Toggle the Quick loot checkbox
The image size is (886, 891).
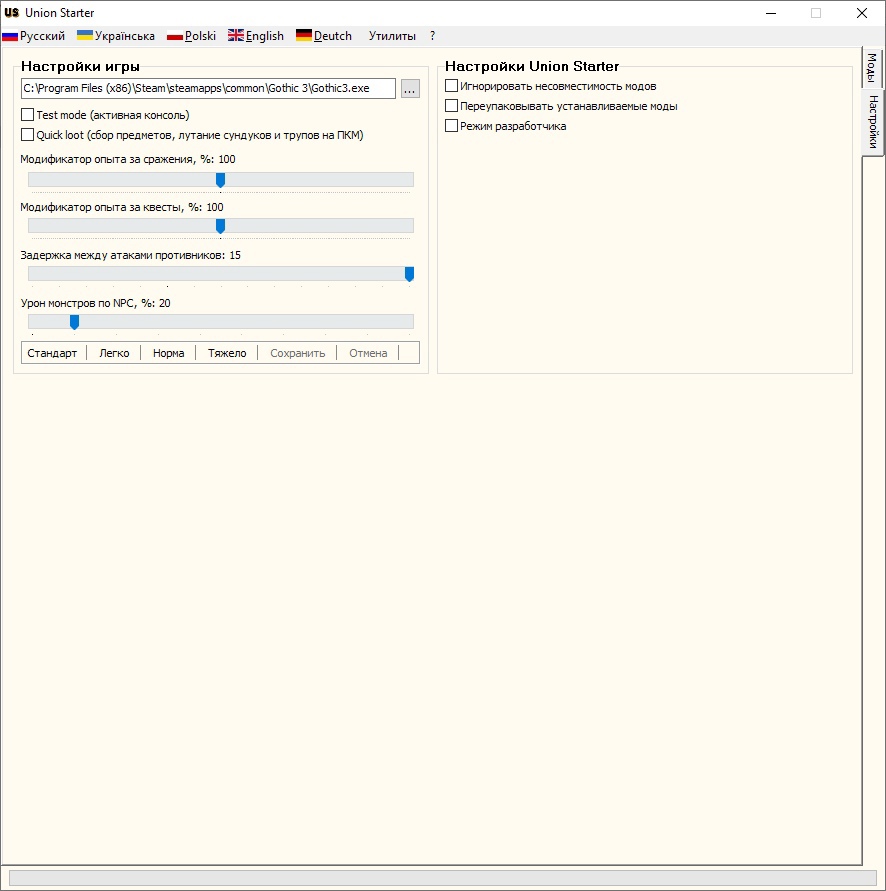tap(28, 135)
